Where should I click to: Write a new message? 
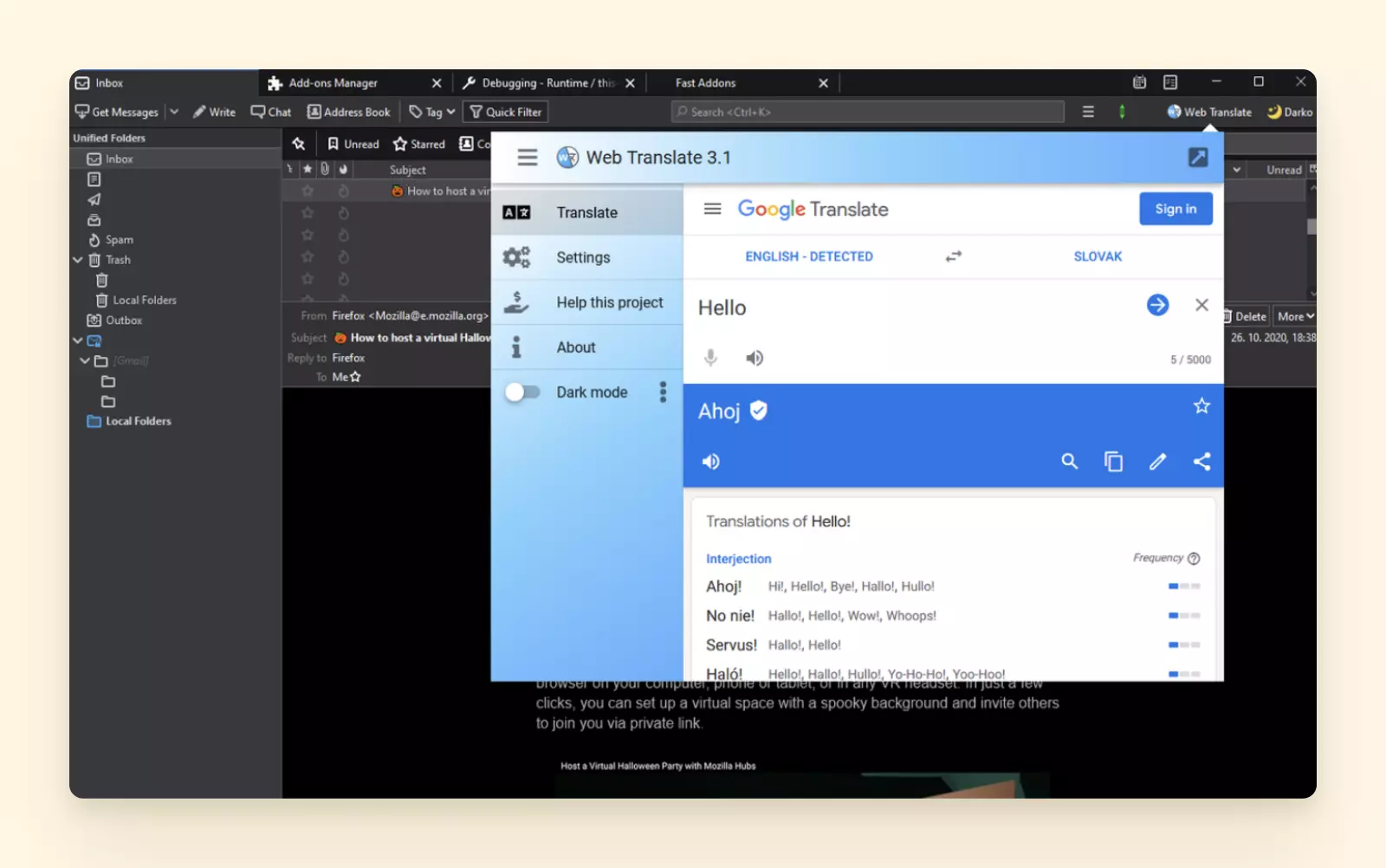point(214,112)
